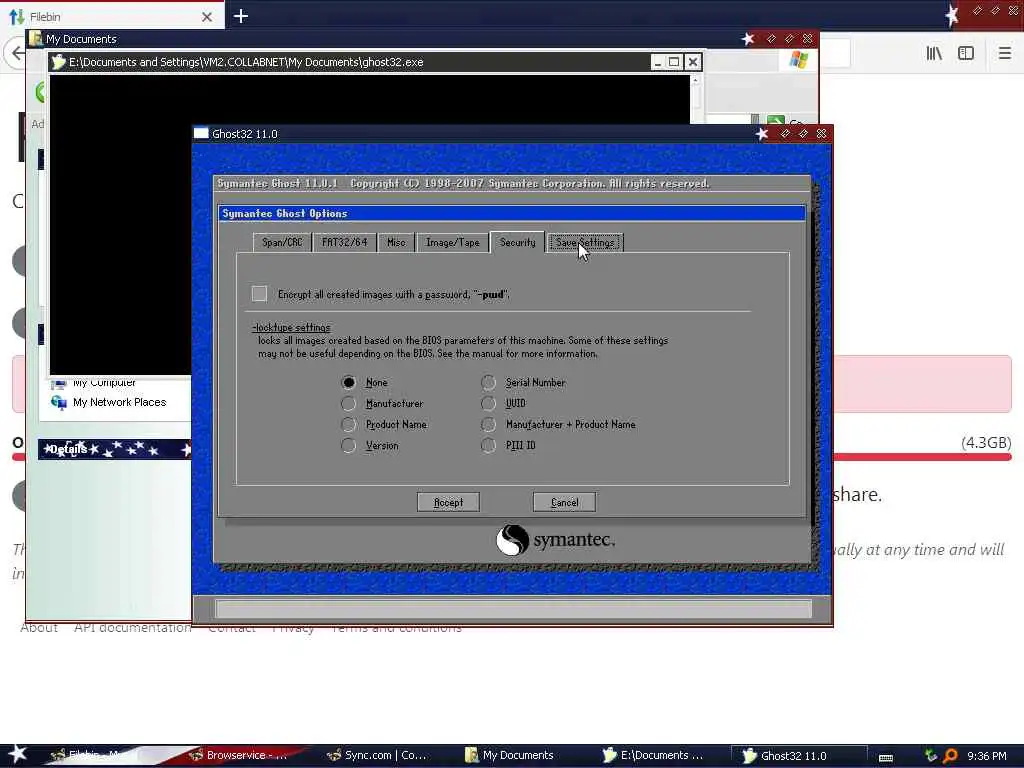Click the My Network Places icon
This screenshot has height=768, width=1024.
(59, 402)
